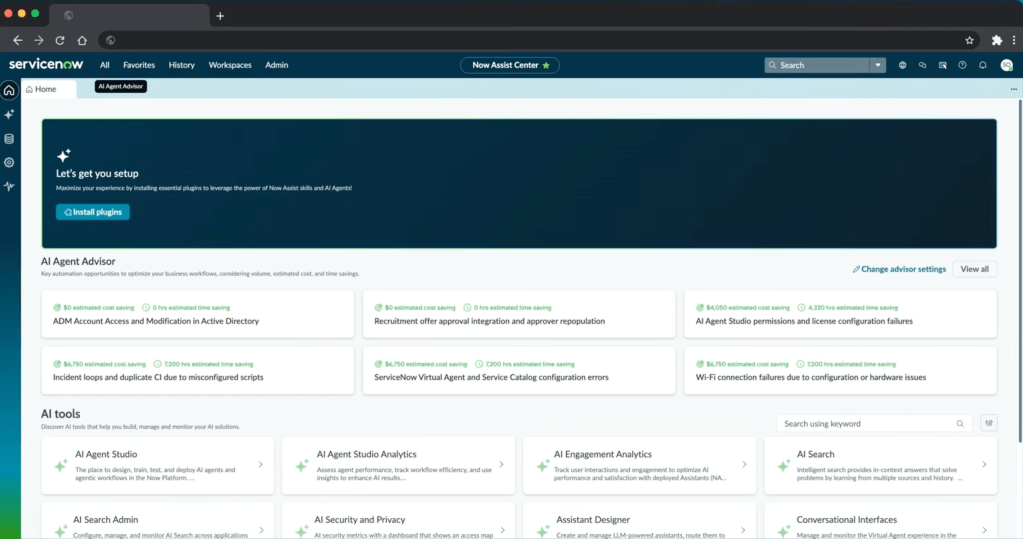
Task: Open the Favorites menu
Action: click(x=139, y=65)
